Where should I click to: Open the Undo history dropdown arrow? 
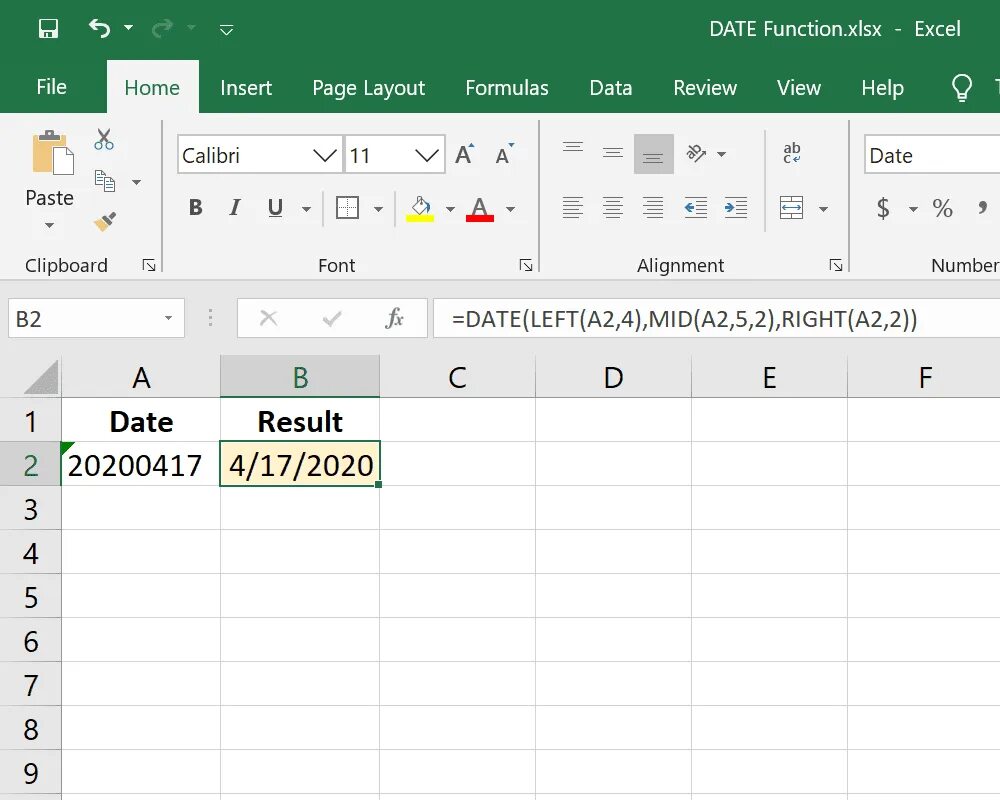[x=128, y=27]
